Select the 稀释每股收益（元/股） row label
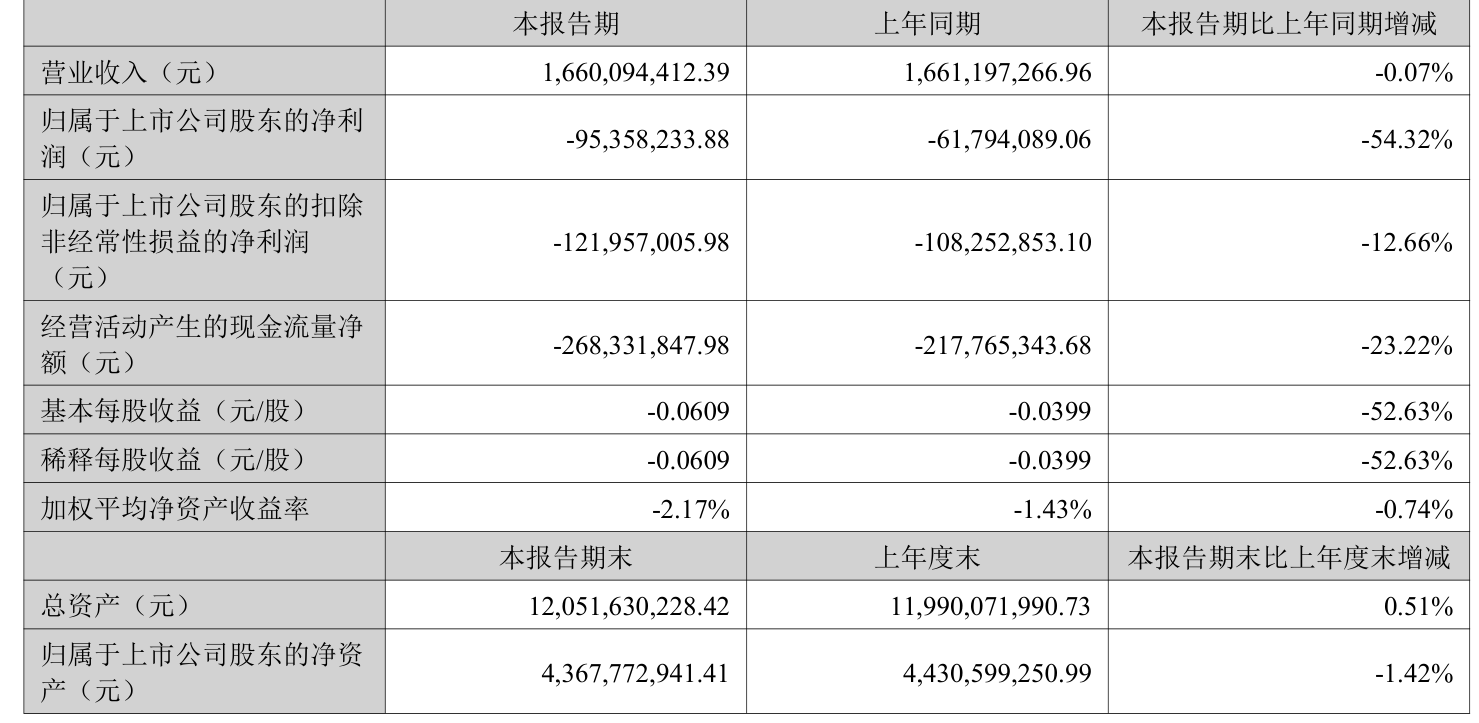This screenshot has height=723, width=1479. click(x=172, y=460)
